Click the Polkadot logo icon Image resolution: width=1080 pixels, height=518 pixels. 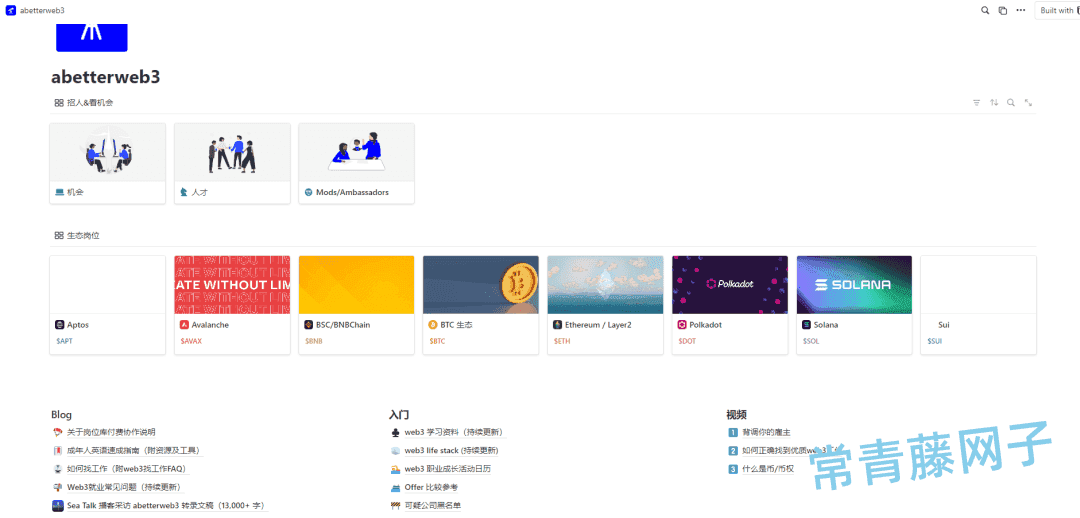coord(682,324)
